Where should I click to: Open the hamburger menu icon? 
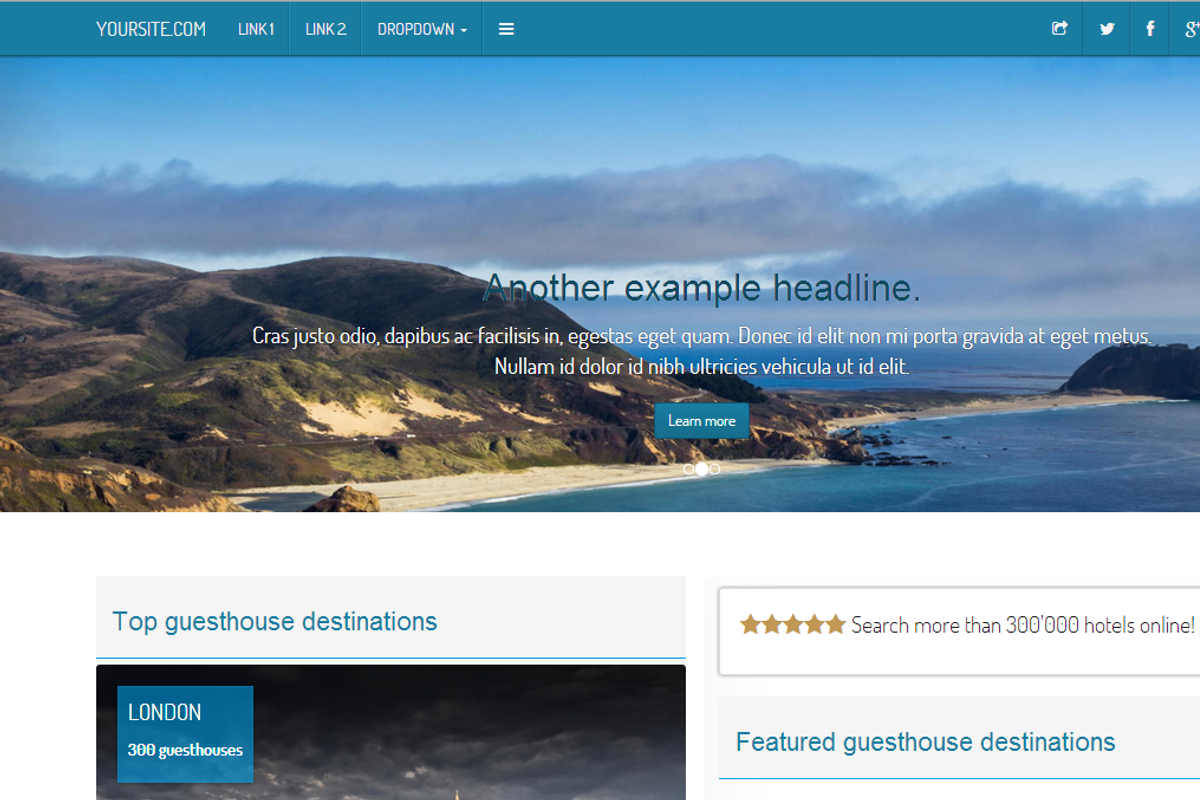tap(506, 28)
